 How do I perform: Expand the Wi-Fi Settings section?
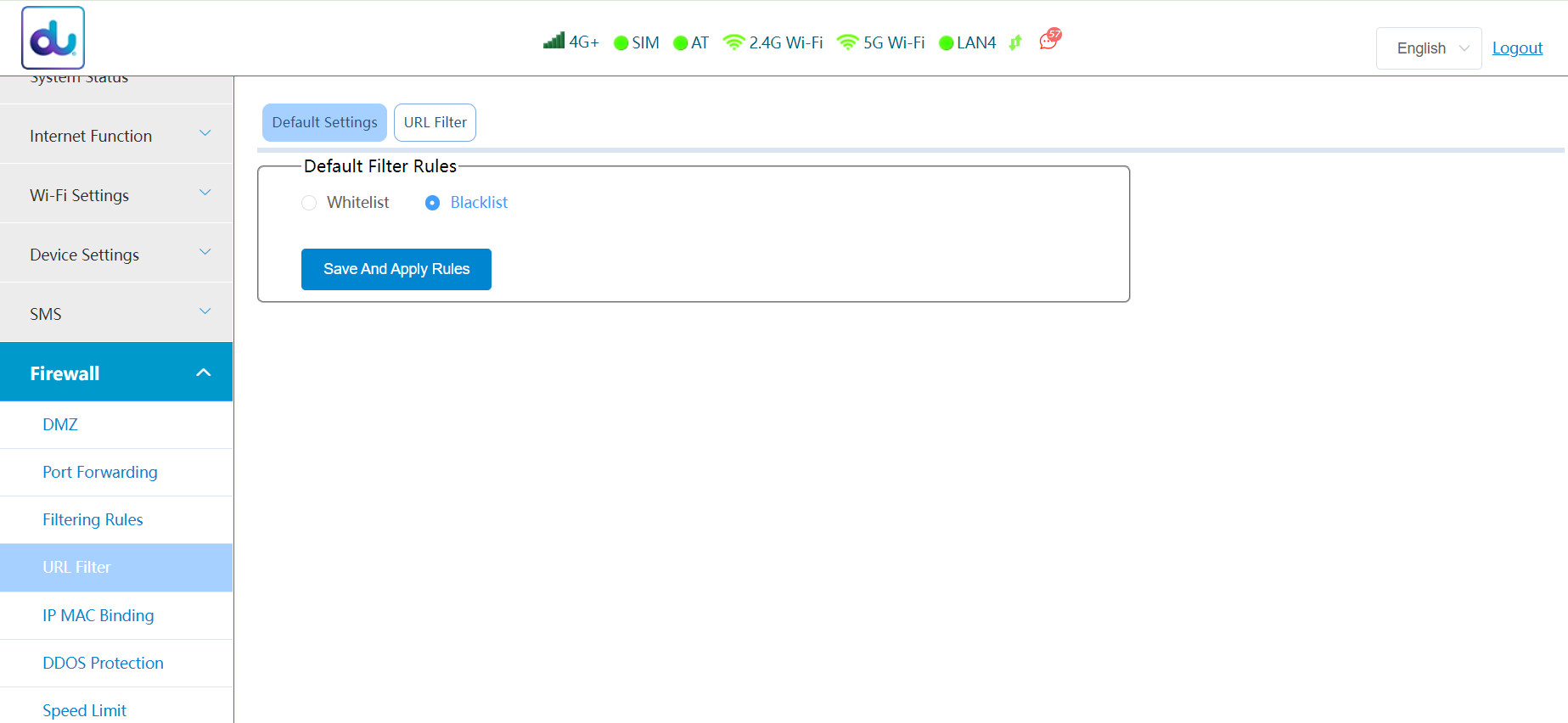116,195
